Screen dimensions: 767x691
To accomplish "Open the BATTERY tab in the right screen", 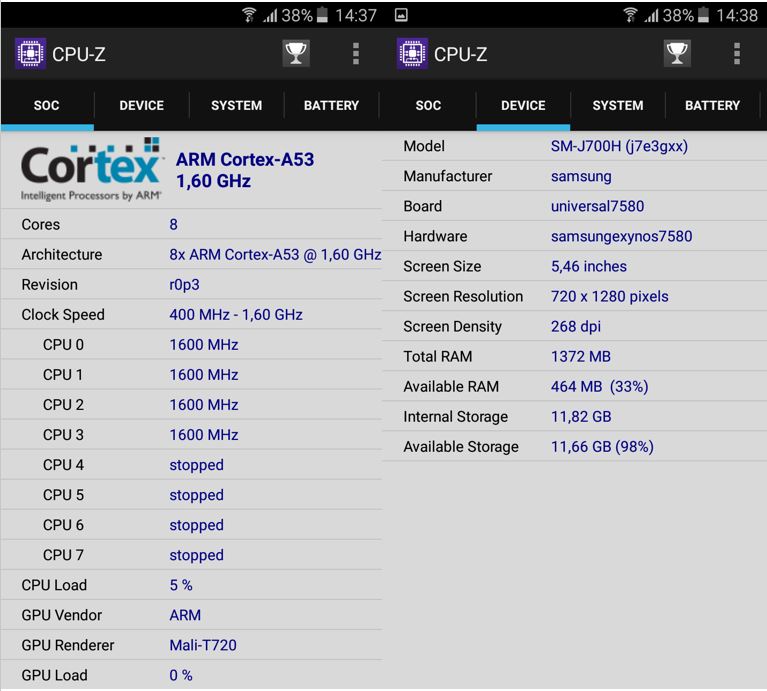I will [713, 105].
